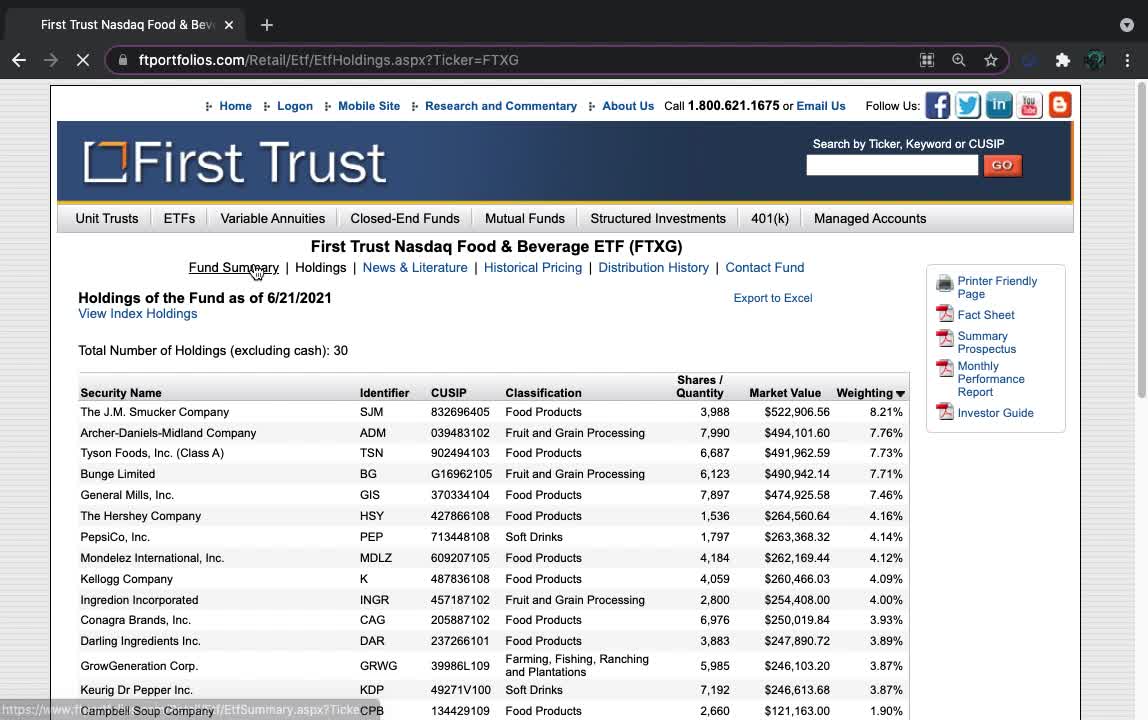Click the First Trust logo
This screenshot has height=720, width=1148.
pyautogui.click(x=234, y=163)
